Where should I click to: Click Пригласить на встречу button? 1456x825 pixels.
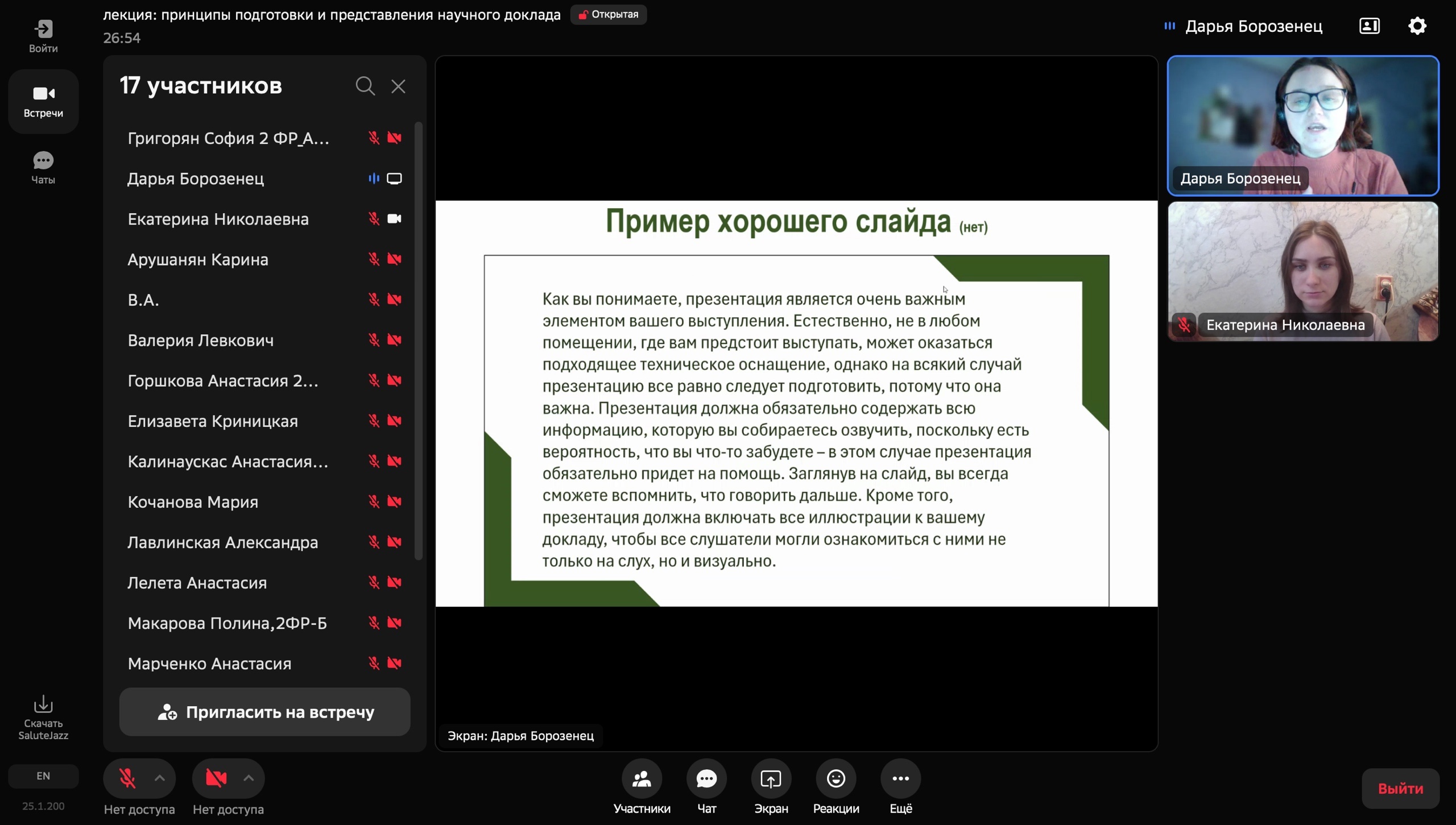tap(264, 712)
